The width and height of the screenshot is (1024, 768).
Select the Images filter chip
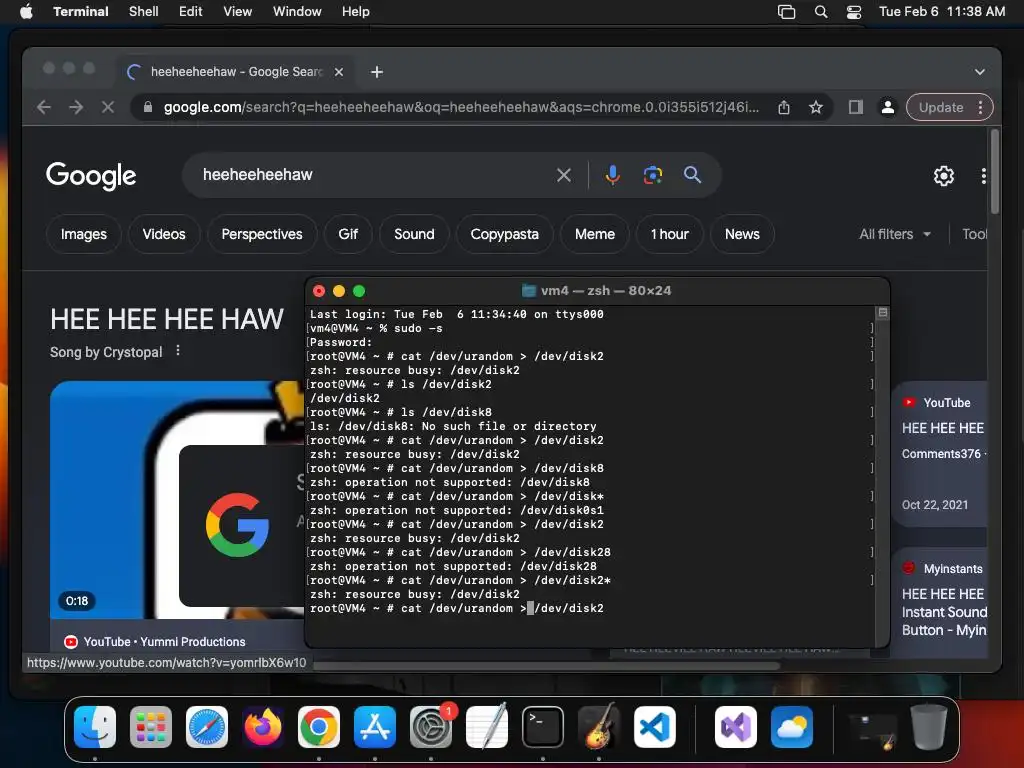point(84,234)
